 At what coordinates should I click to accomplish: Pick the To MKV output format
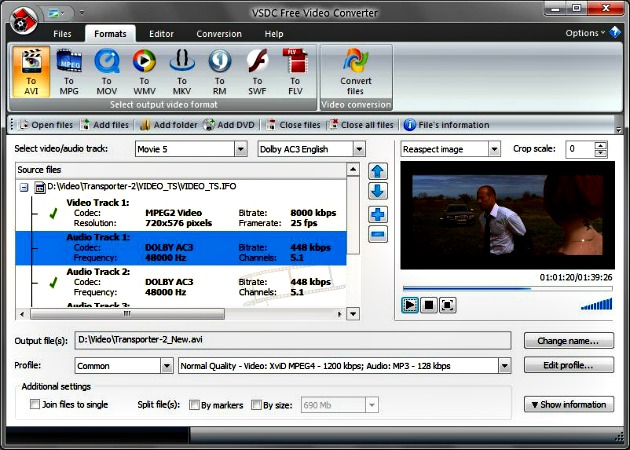[182, 72]
